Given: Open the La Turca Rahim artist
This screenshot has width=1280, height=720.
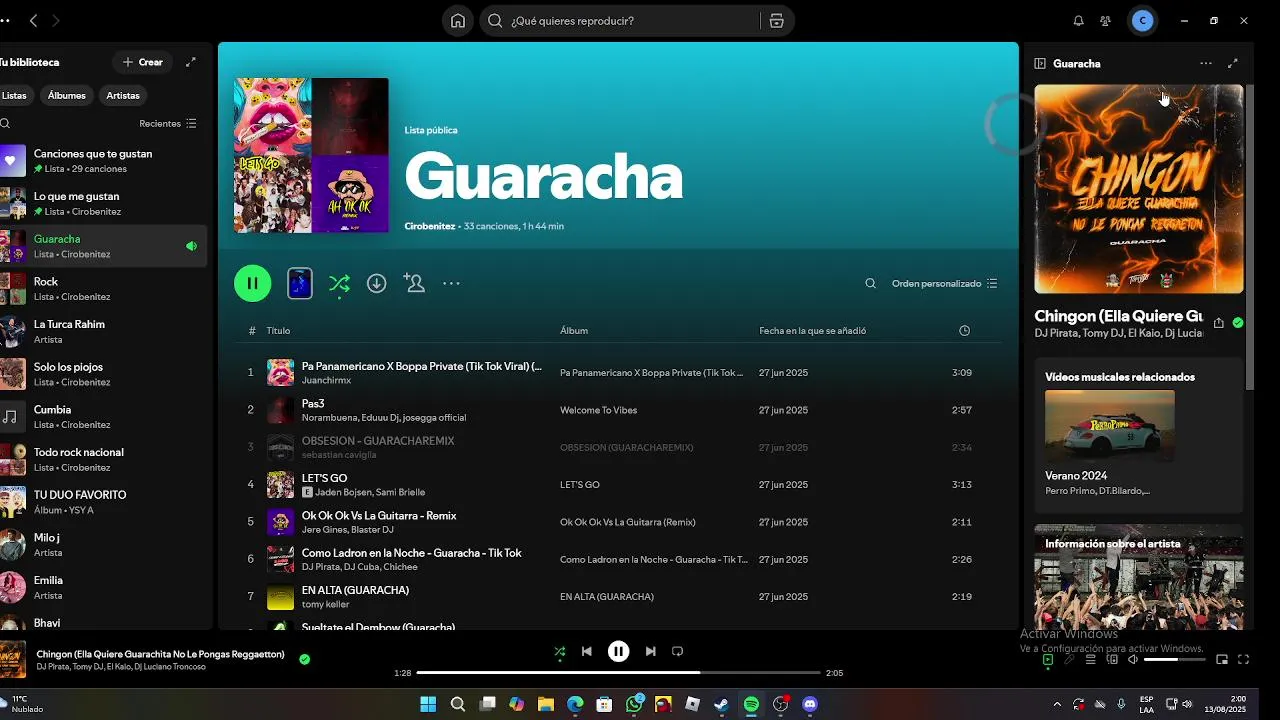Looking at the screenshot, I should (x=104, y=331).
